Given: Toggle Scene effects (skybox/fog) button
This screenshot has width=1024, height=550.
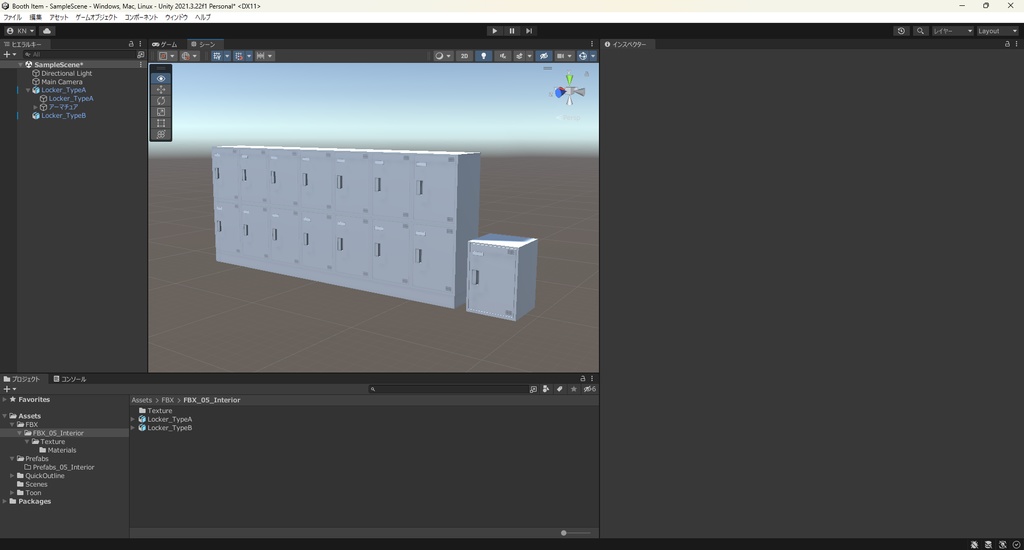Looking at the screenshot, I should tap(520, 56).
